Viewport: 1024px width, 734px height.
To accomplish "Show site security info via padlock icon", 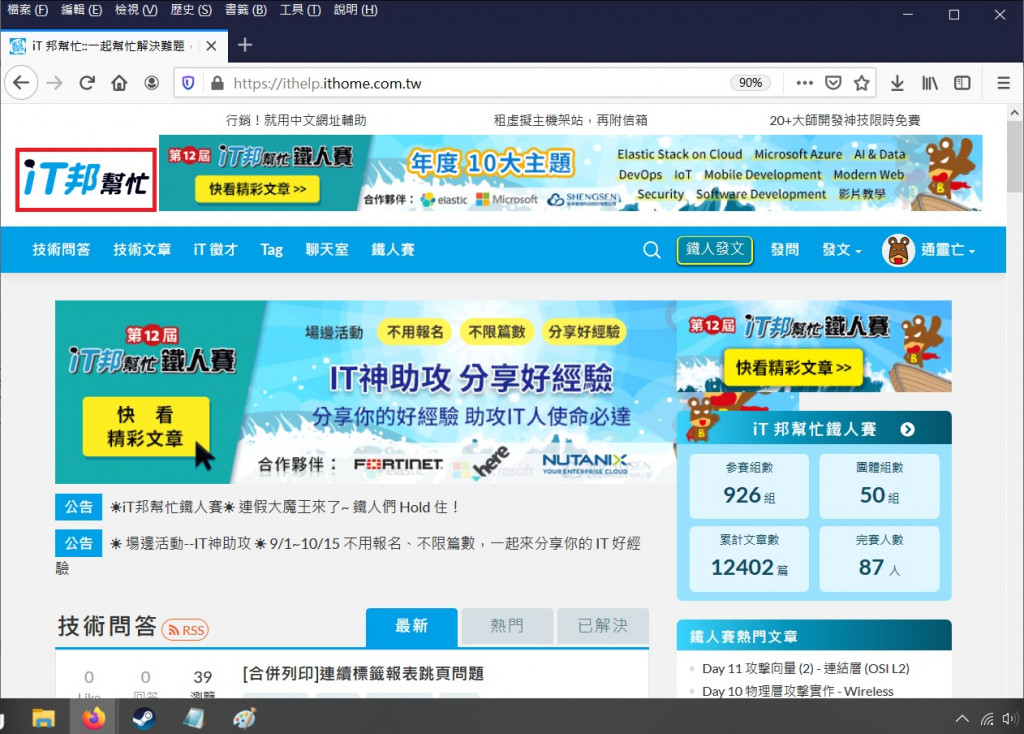I will tap(217, 83).
